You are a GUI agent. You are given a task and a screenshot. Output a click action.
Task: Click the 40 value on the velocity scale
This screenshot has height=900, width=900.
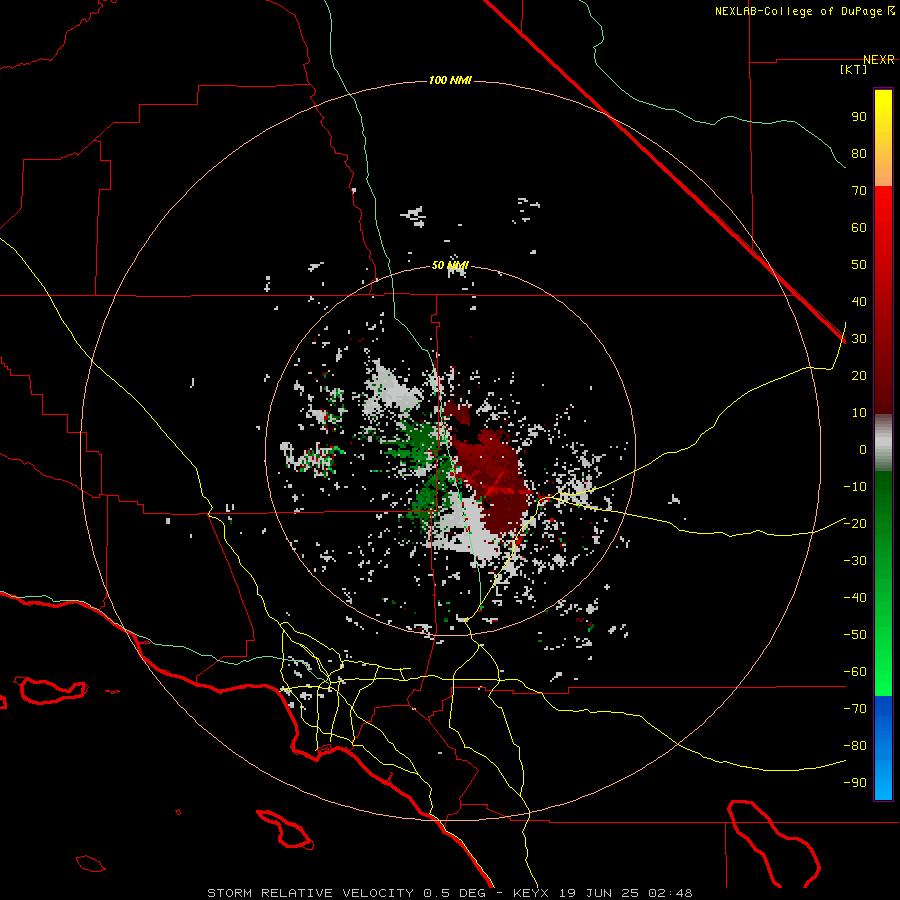859,301
